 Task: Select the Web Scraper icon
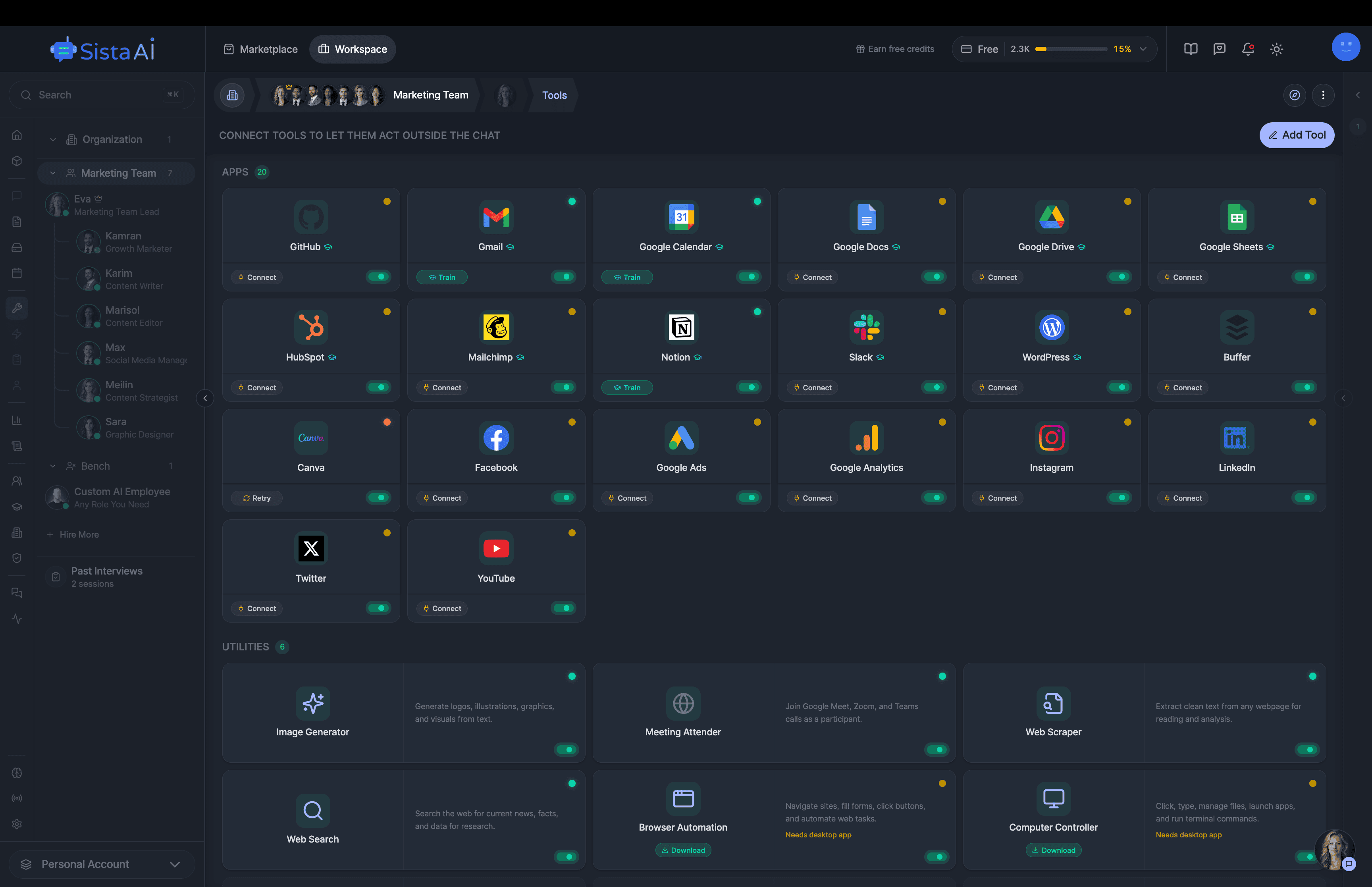coord(1053,703)
